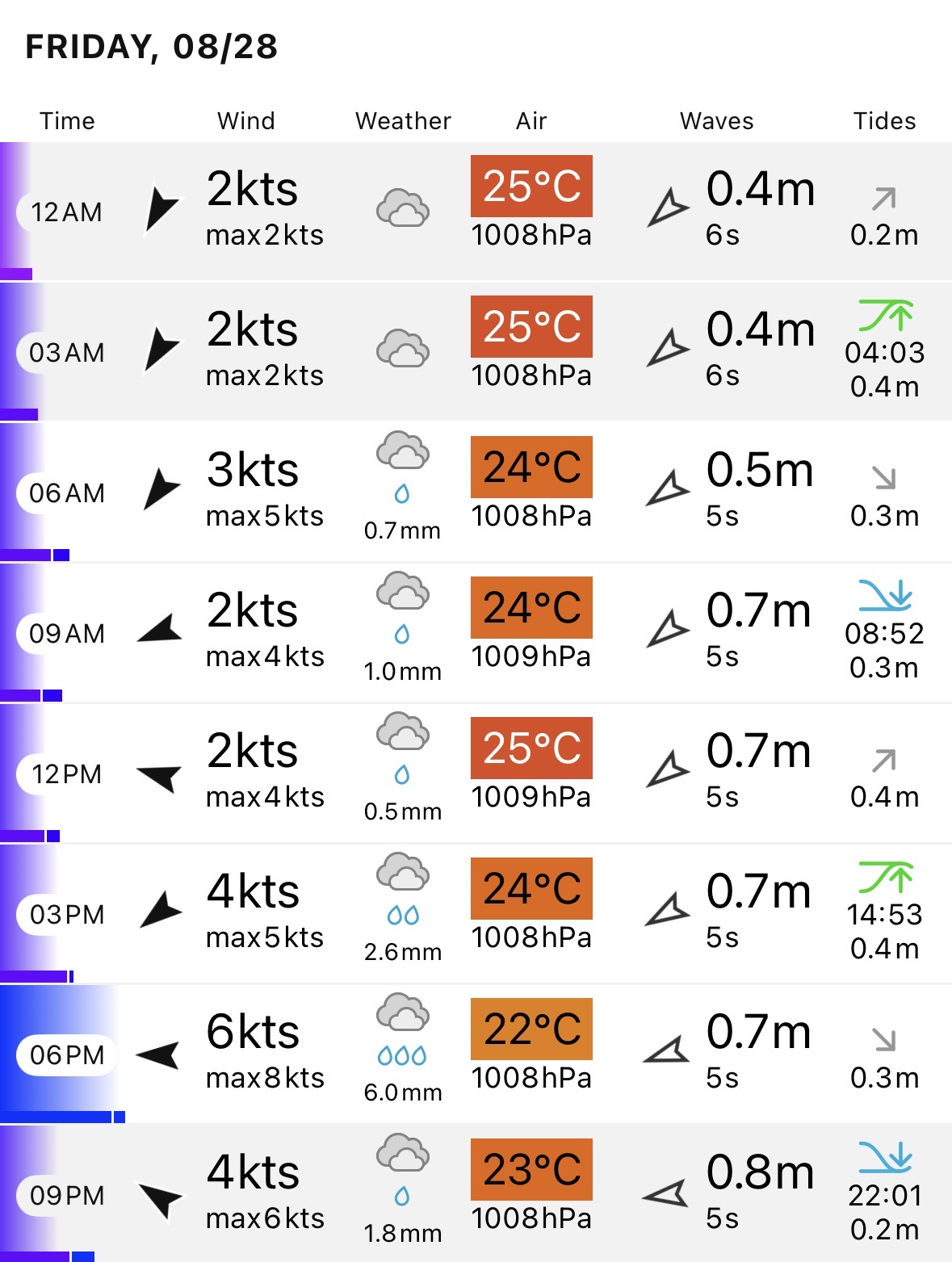The height and width of the screenshot is (1262, 952).
Task: Tap the FRIDAY, 08/28 date heading
Action: click(x=152, y=46)
